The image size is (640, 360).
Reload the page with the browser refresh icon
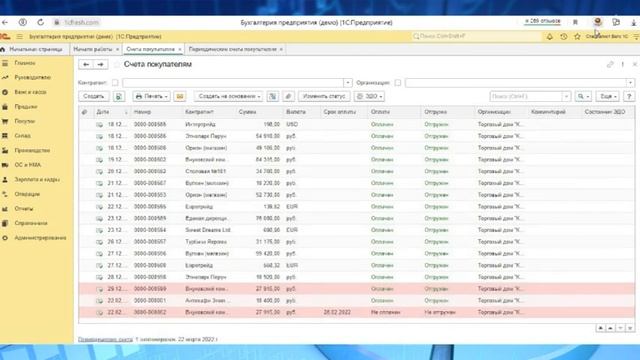(40, 22)
